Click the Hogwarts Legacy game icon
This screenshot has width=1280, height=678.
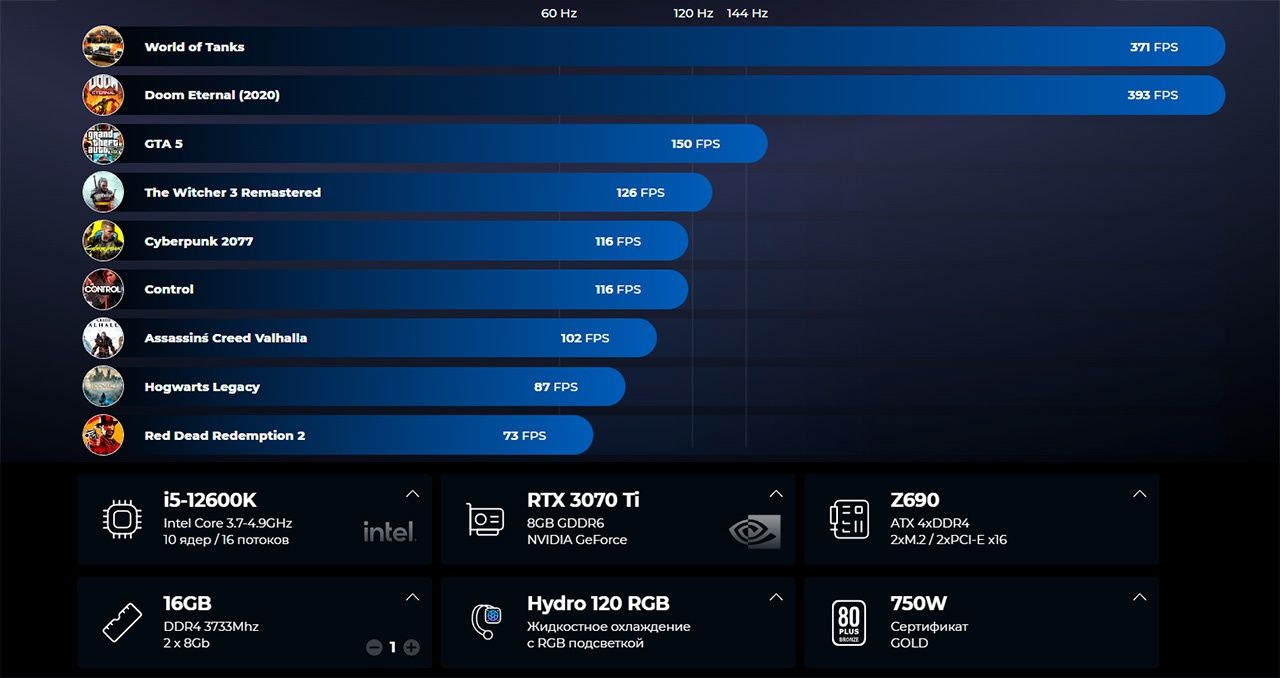pos(103,387)
